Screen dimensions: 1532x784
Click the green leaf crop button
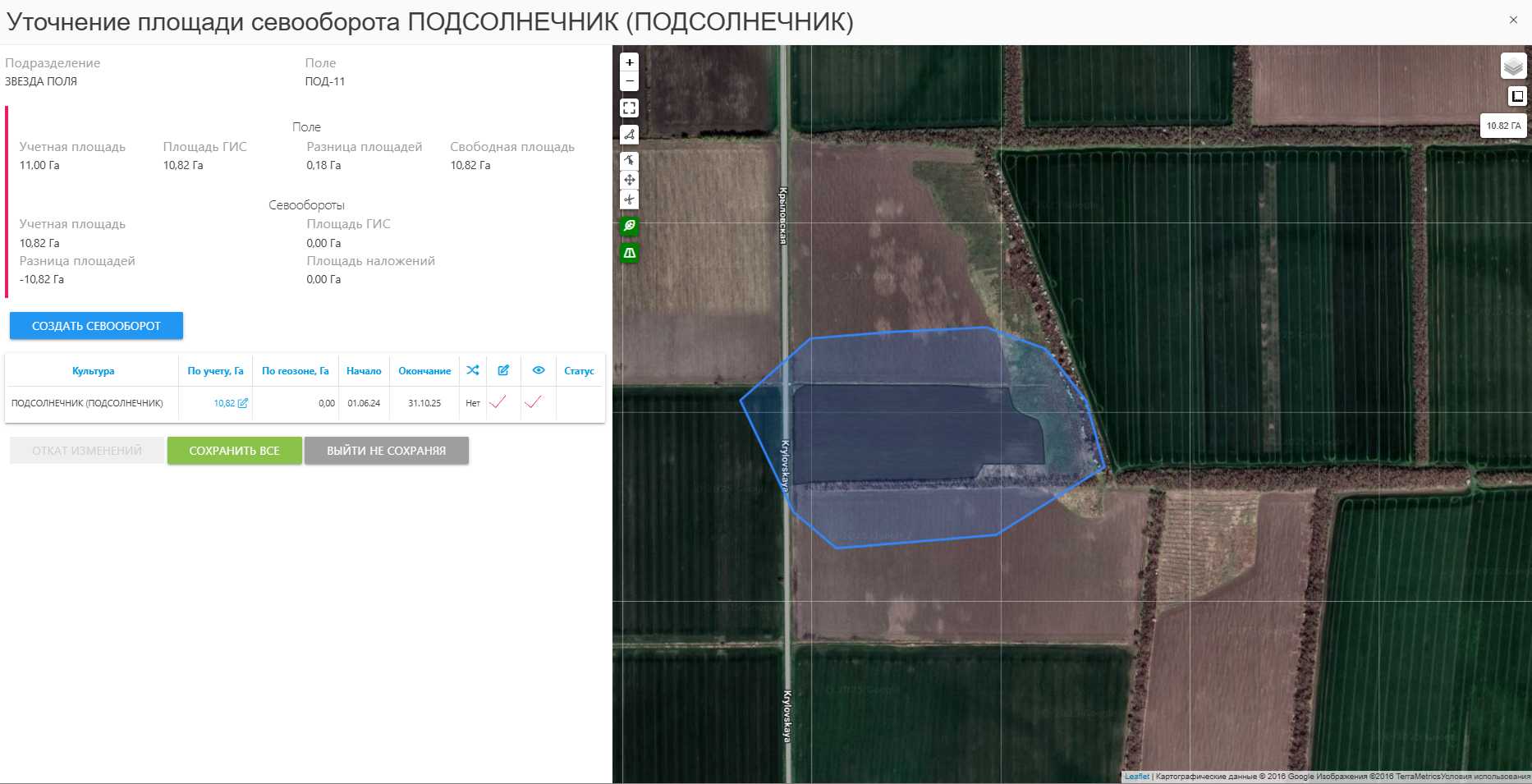pyautogui.click(x=630, y=226)
